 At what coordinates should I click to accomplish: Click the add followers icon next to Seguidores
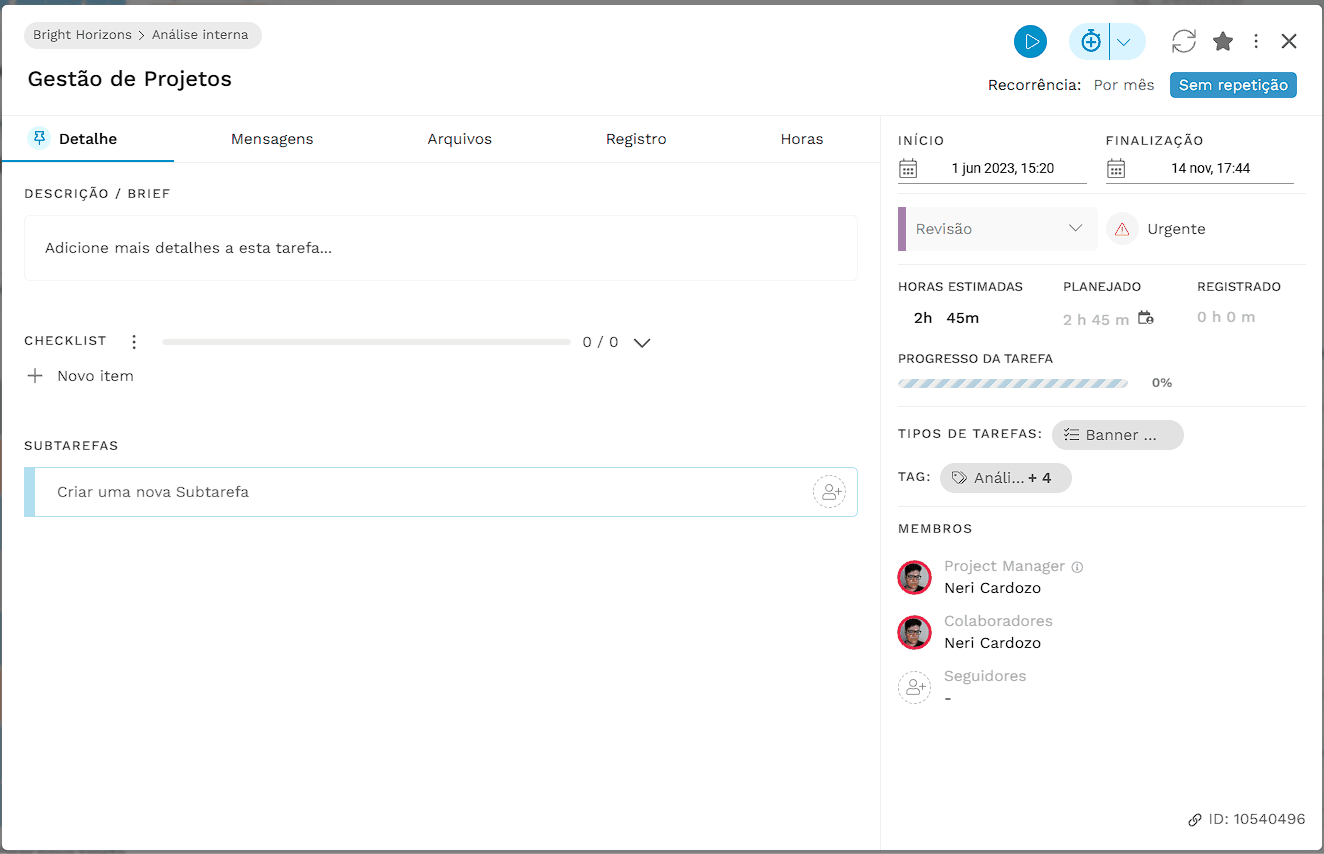pyautogui.click(x=914, y=687)
